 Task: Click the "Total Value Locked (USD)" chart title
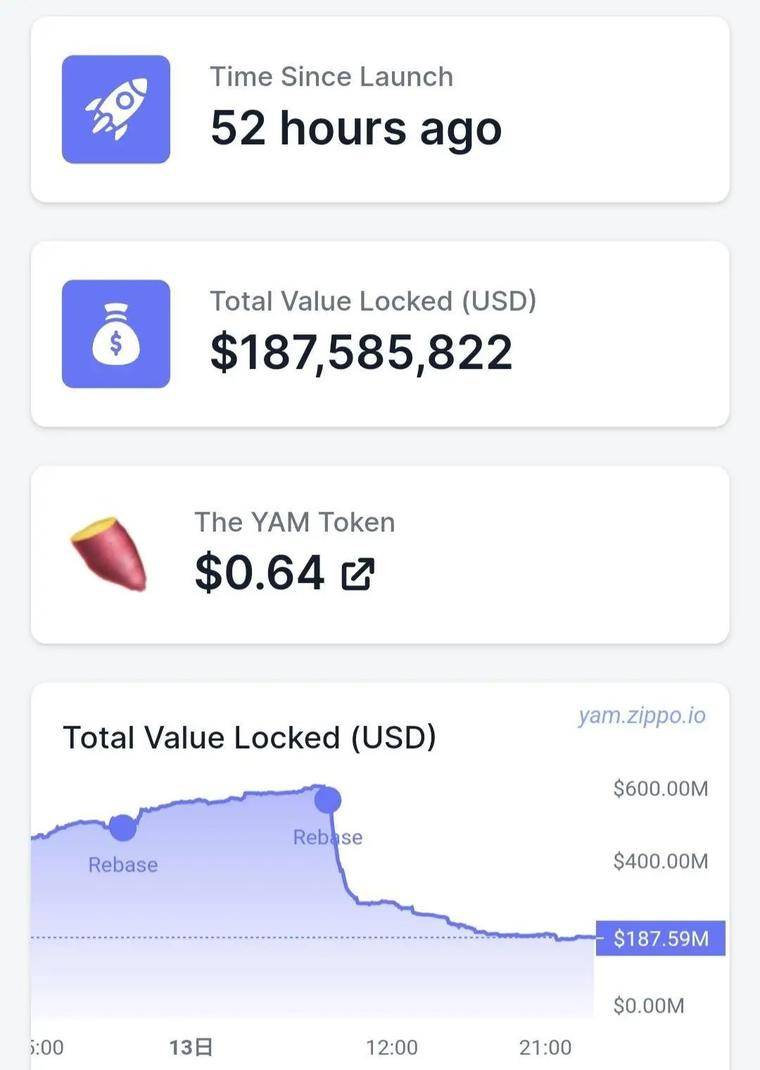pos(250,738)
